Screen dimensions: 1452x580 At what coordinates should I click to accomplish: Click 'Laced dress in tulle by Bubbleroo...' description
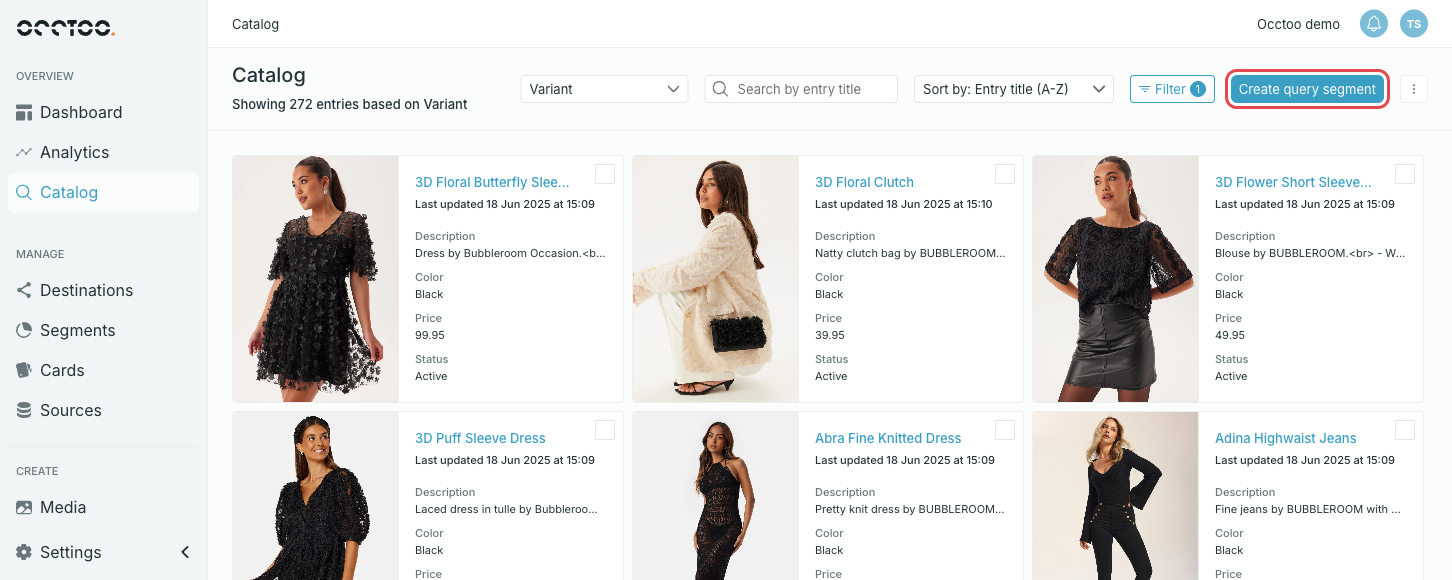(x=506, y=509)
